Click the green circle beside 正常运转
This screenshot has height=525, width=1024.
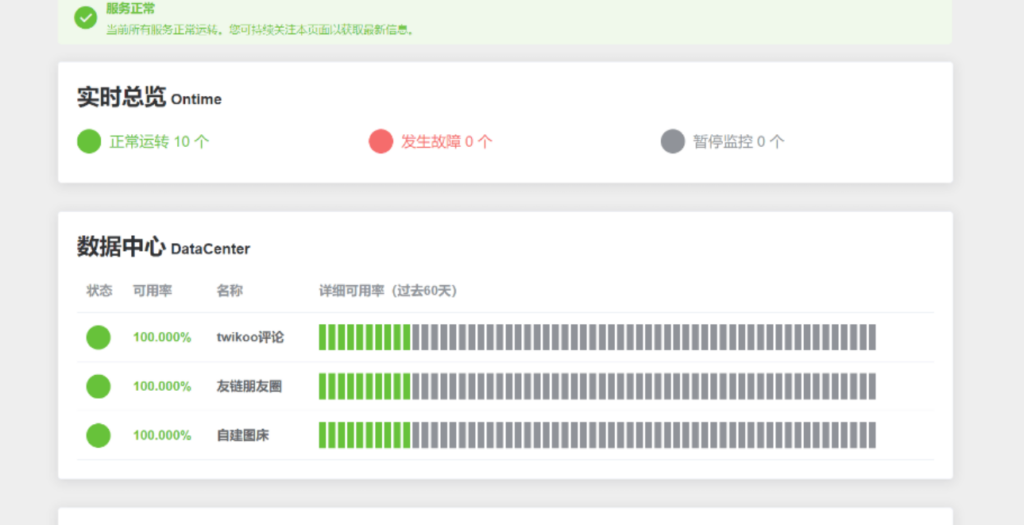89,141
